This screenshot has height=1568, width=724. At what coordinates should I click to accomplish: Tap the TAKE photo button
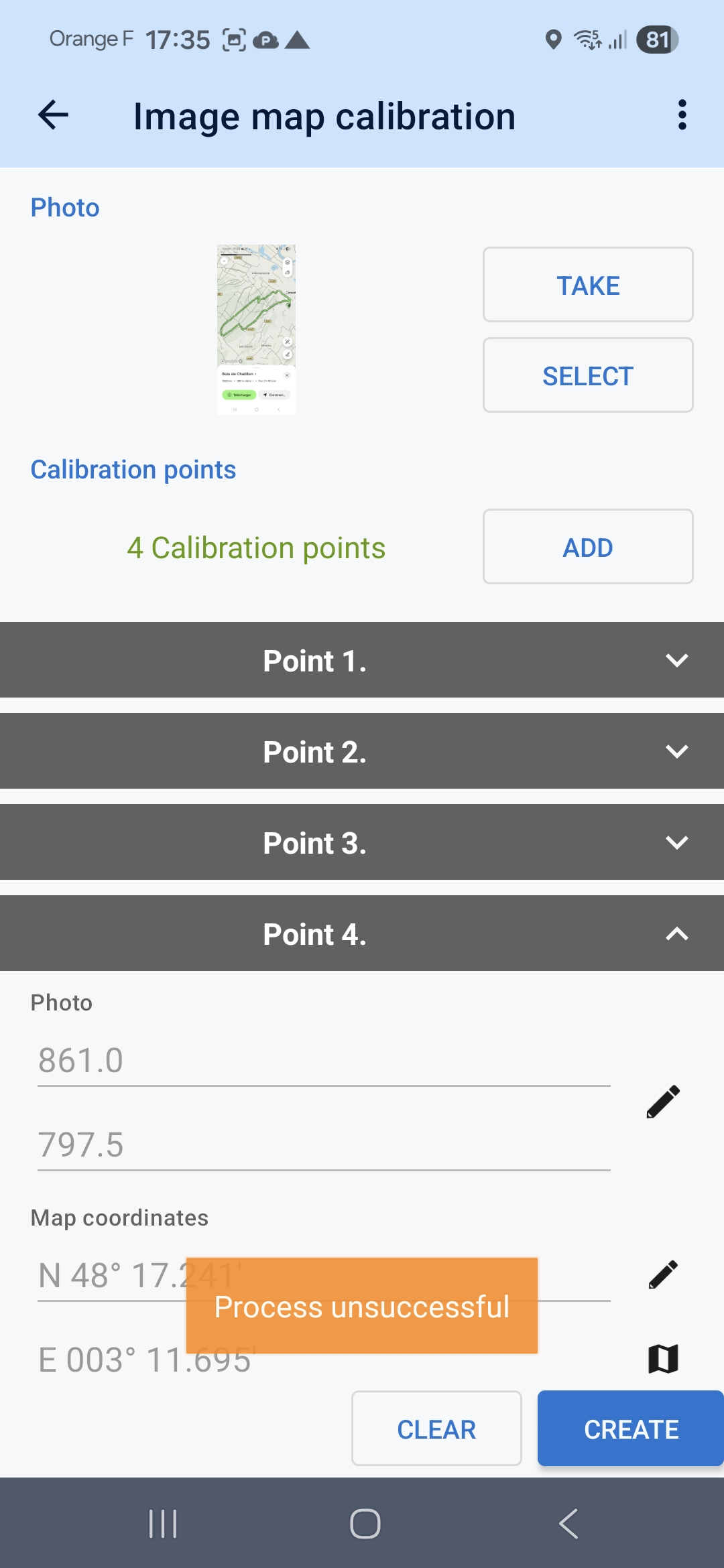pos(588,285)
